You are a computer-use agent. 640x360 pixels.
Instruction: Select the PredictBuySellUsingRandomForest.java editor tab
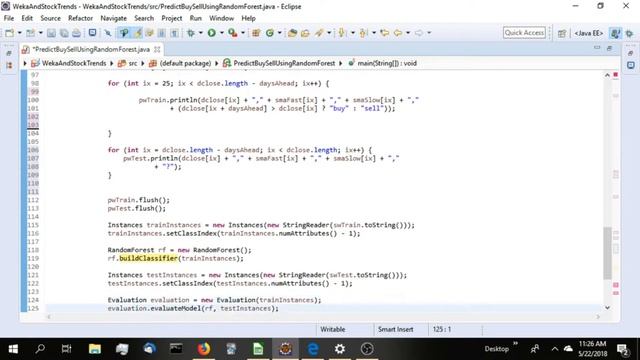tap(91, 49)
